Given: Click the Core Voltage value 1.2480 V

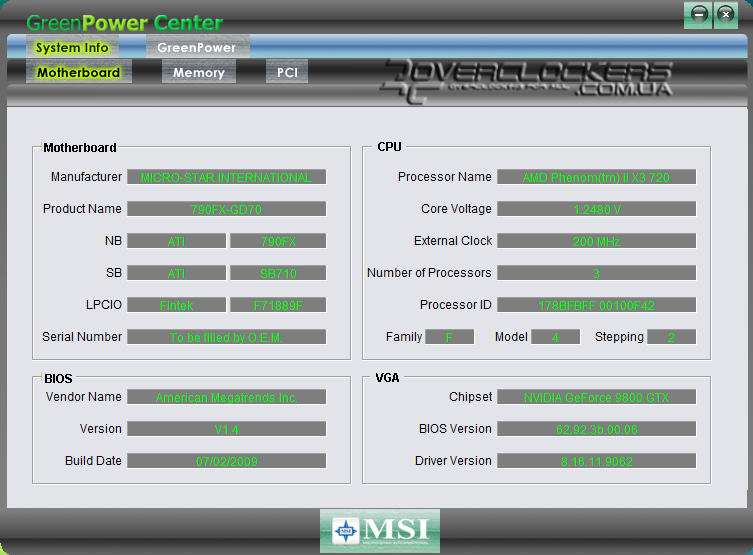Looking at the screenshot, I should click(596, 209).
